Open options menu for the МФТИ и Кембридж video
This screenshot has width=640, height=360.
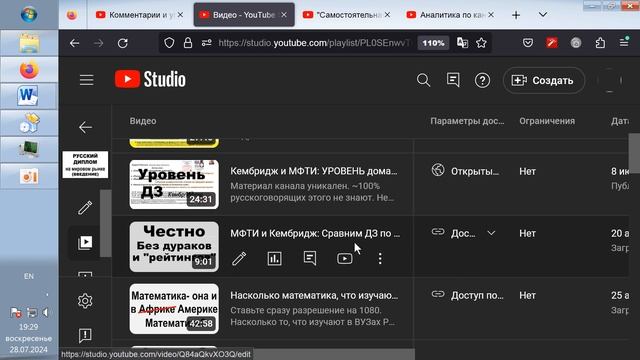[380, 258]
